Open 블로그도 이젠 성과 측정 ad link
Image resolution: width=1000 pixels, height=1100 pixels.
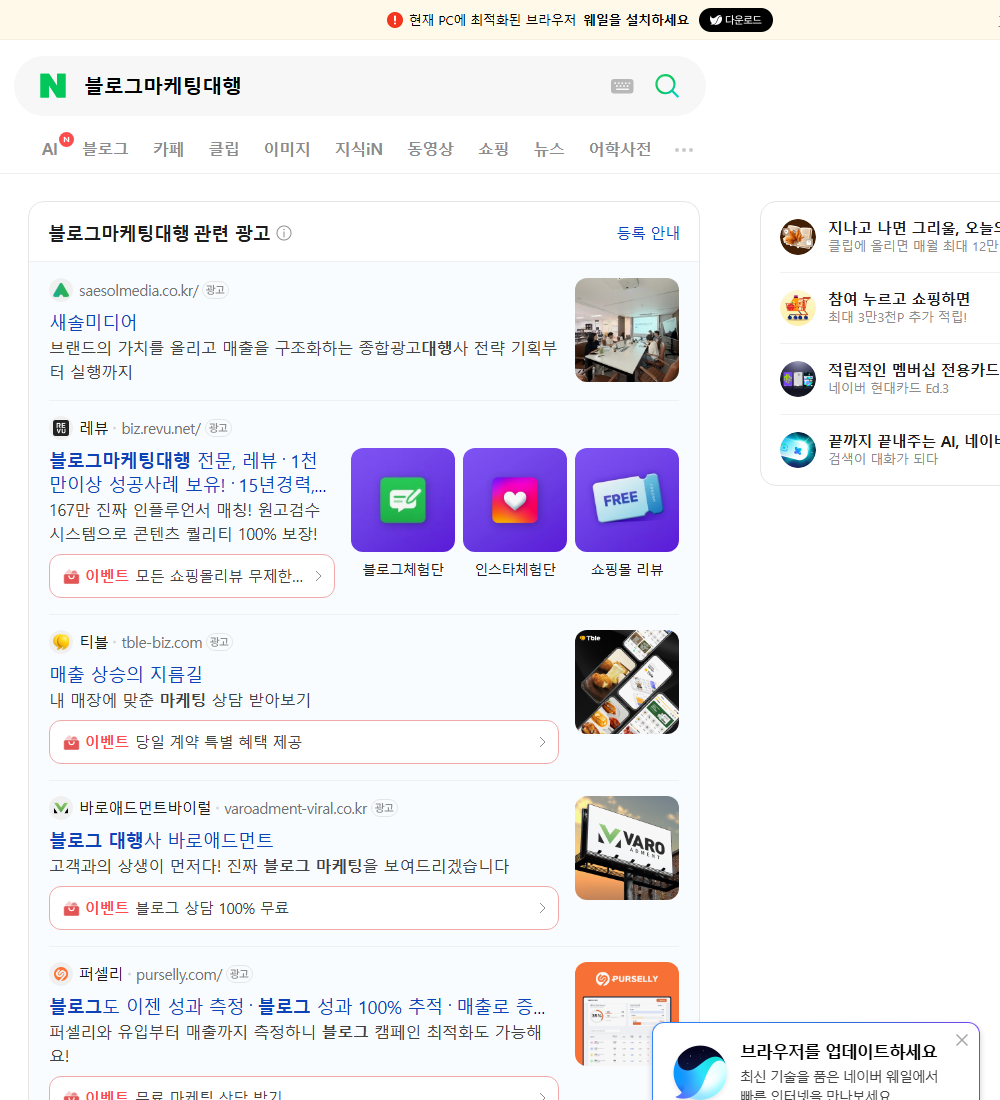[298, 1006]
